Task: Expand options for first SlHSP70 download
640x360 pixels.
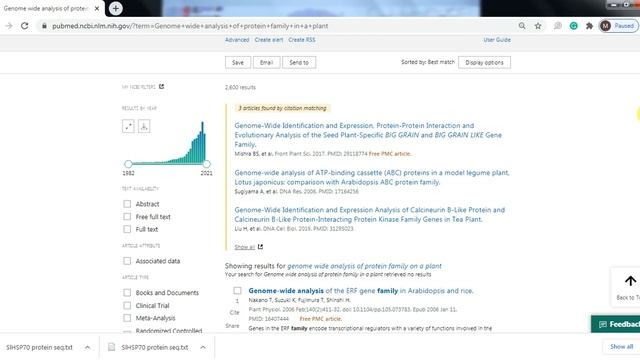Action: pyautogui.click(x=87, y=347)
